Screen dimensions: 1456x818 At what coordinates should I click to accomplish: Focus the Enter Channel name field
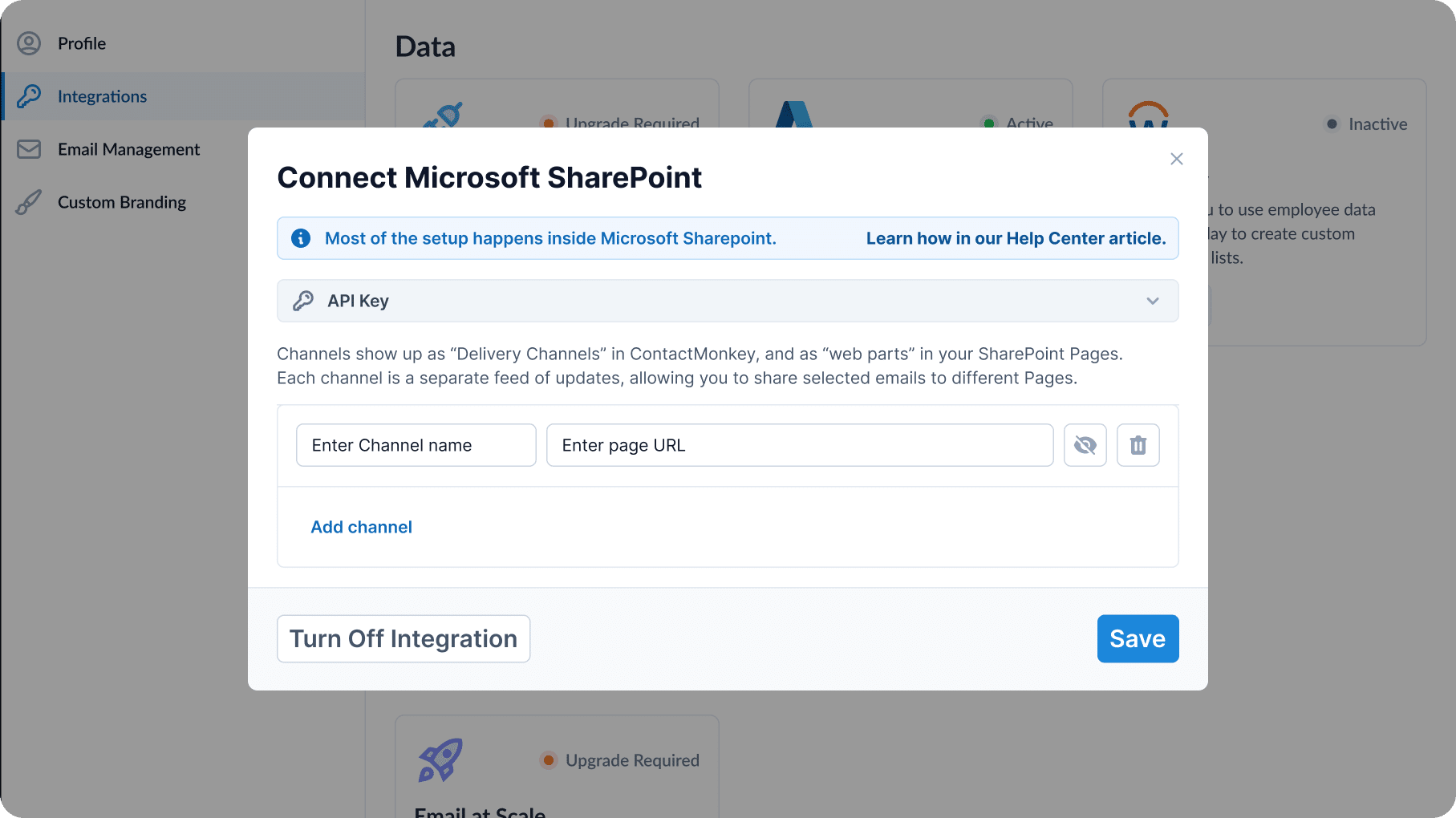coord(416,445)
